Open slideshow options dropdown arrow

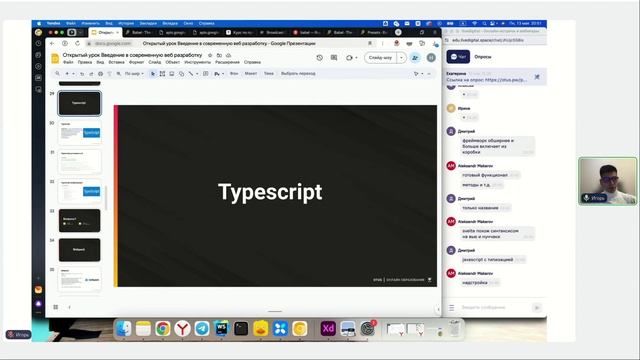401,58
